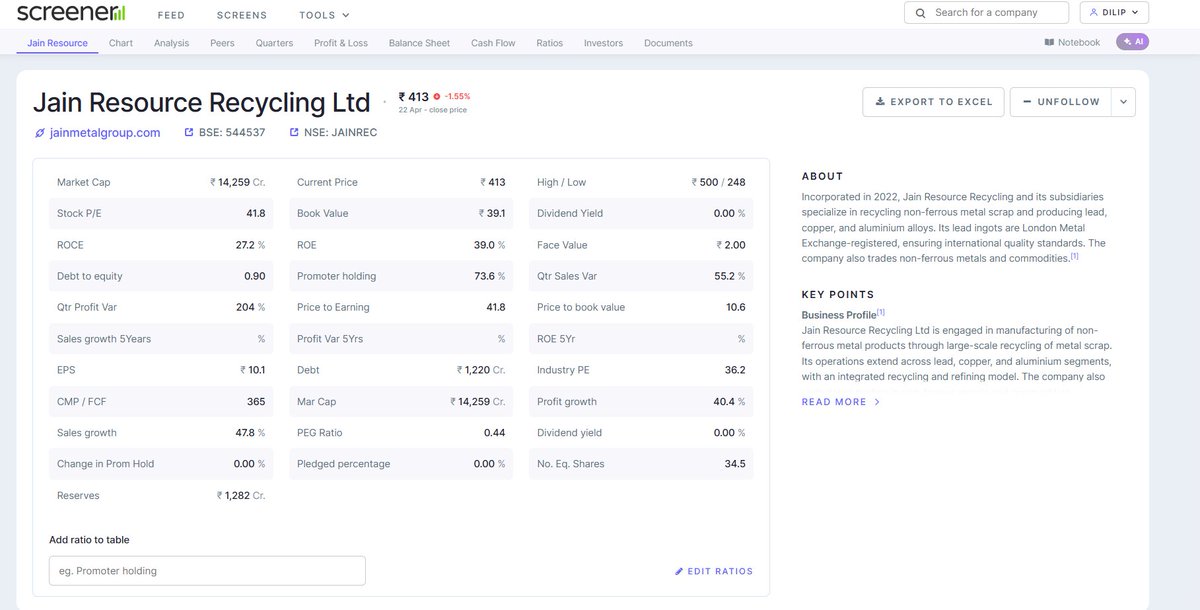1200x610 pixels.
Task: Click the Debt to equity row
Action: [x=161, y=276]
